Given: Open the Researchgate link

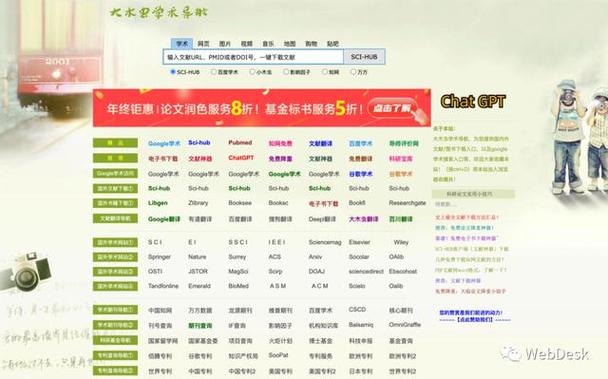Looking at the screenshot, I should 407,203.
